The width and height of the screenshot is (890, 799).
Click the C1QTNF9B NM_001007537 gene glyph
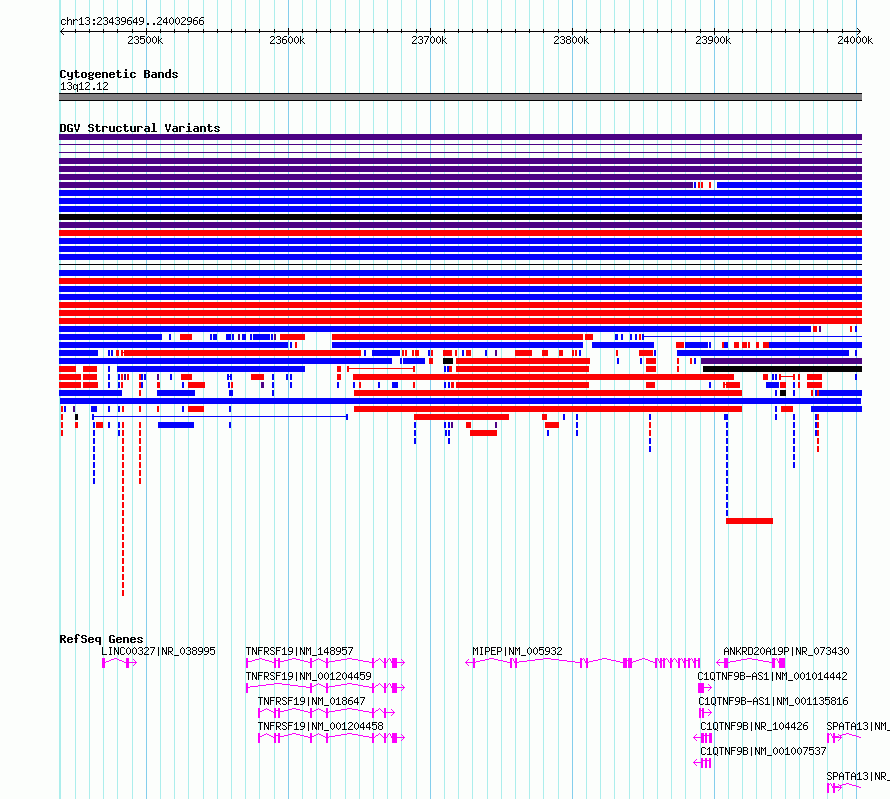coord(702,763)
